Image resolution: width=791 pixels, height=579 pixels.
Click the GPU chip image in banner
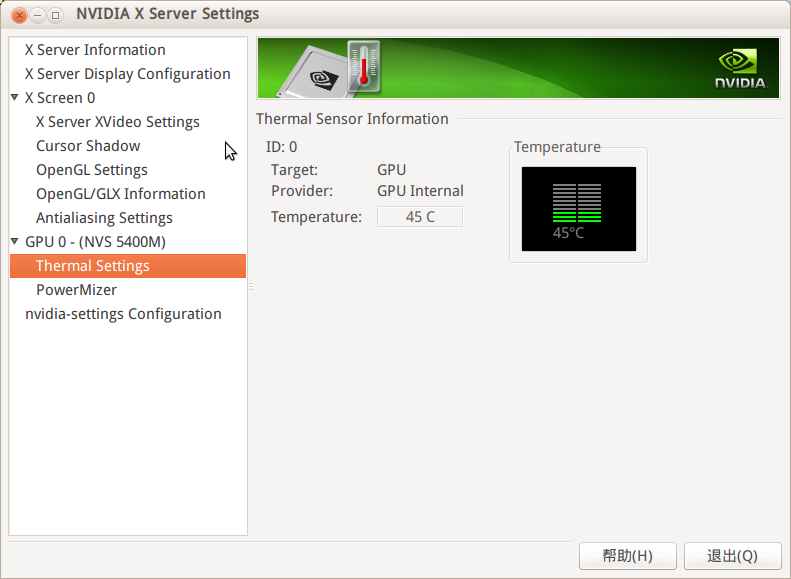[313, 73]
